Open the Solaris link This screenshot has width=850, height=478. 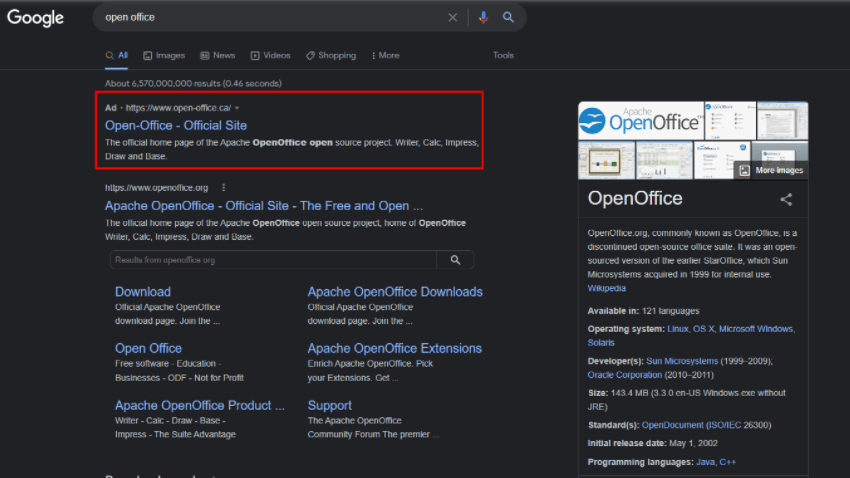pyautogui.click(x=601, y=343)
